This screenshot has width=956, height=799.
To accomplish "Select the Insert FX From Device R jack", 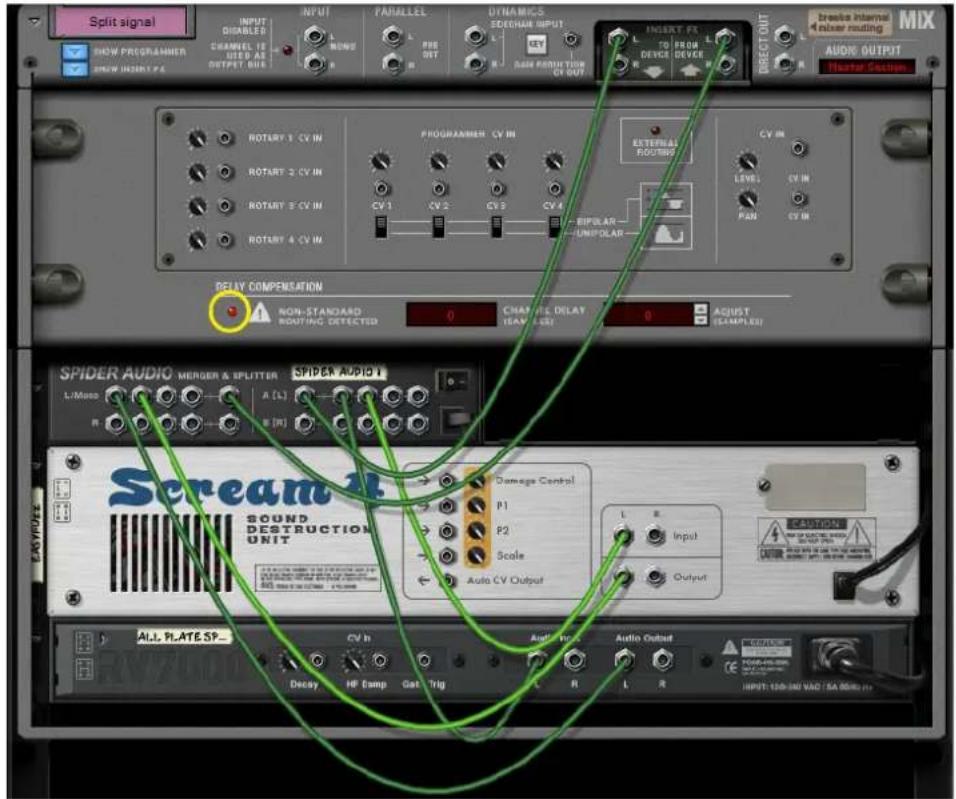I will point(726,64).
